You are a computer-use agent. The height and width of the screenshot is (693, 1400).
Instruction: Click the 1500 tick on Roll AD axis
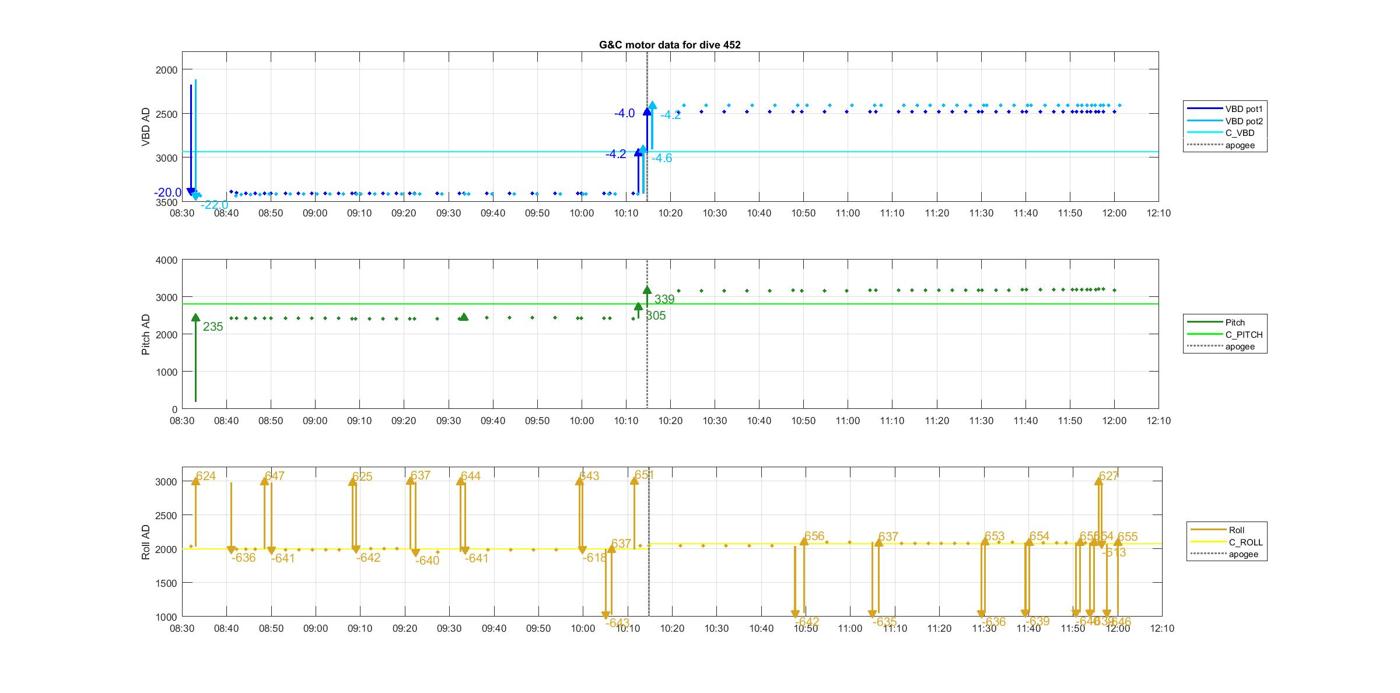coord(166,583)
